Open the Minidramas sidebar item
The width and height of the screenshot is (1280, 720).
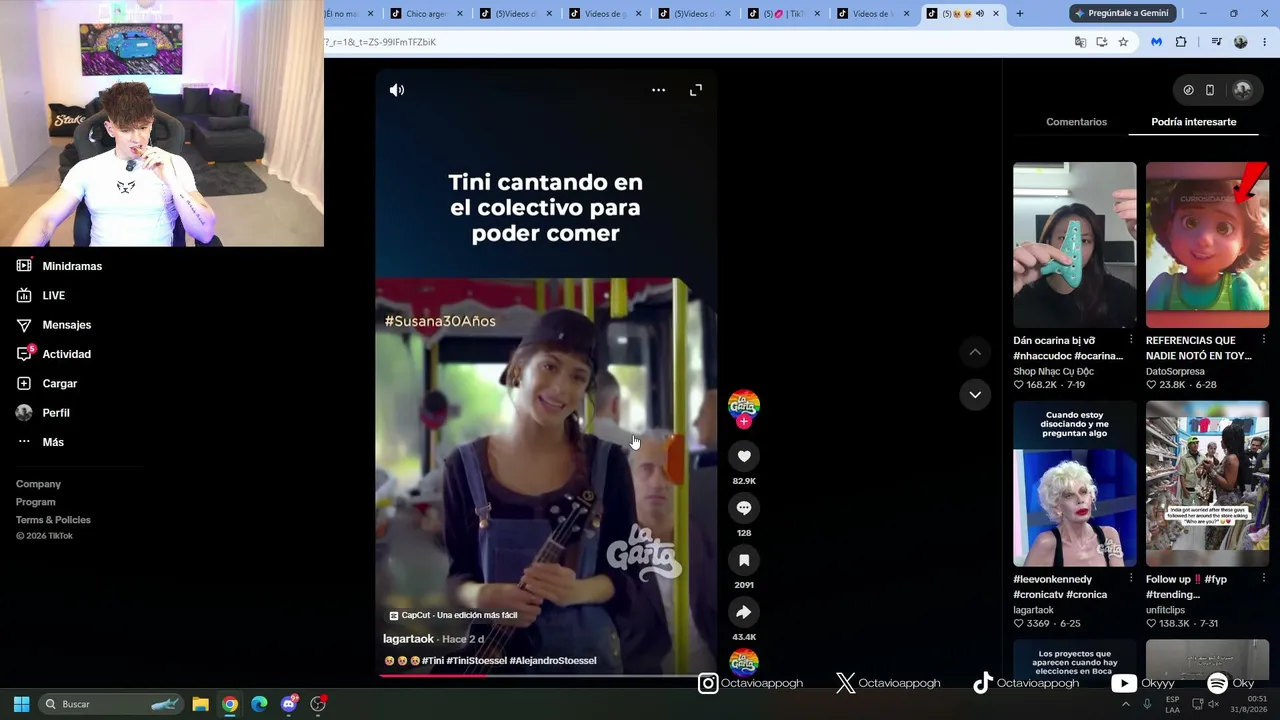(60, 266)
